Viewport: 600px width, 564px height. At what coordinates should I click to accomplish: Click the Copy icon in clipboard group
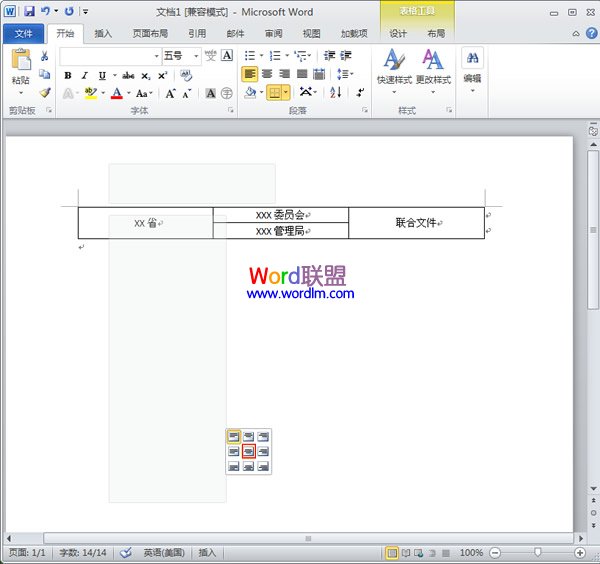[44, 74]
